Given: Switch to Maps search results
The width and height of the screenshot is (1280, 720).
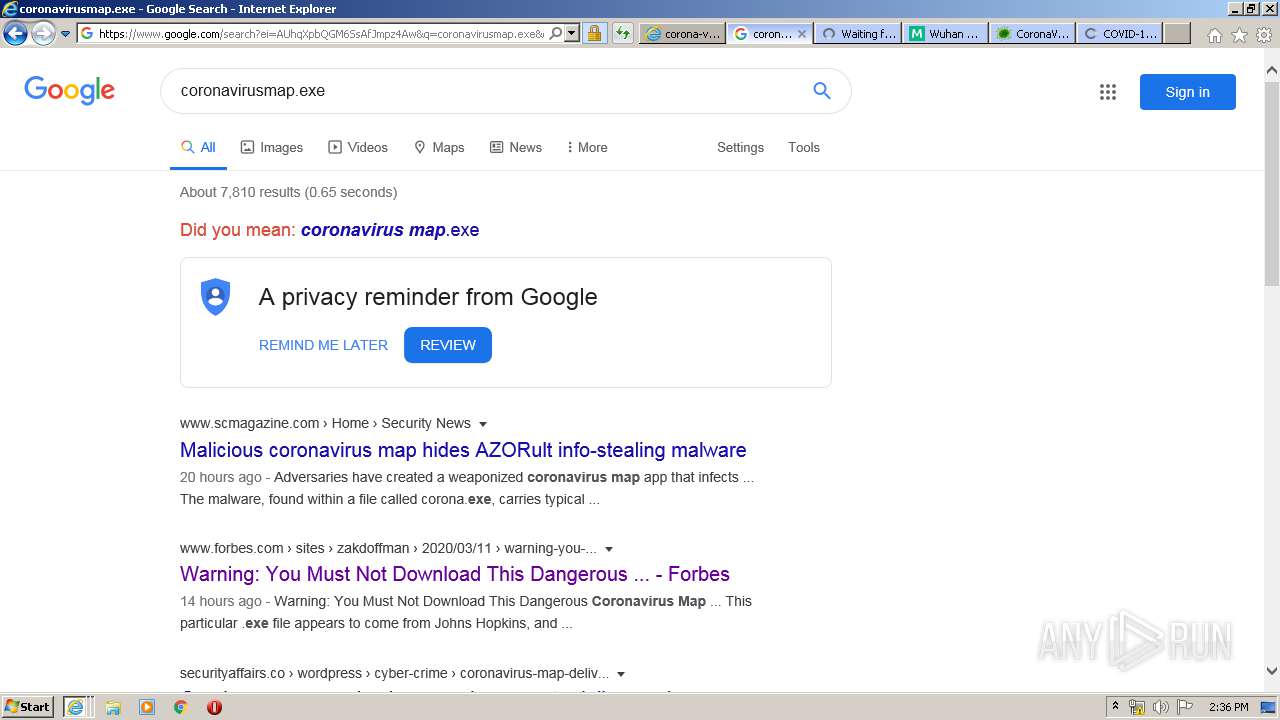Looking at the screenshot, I should point(439,147).
